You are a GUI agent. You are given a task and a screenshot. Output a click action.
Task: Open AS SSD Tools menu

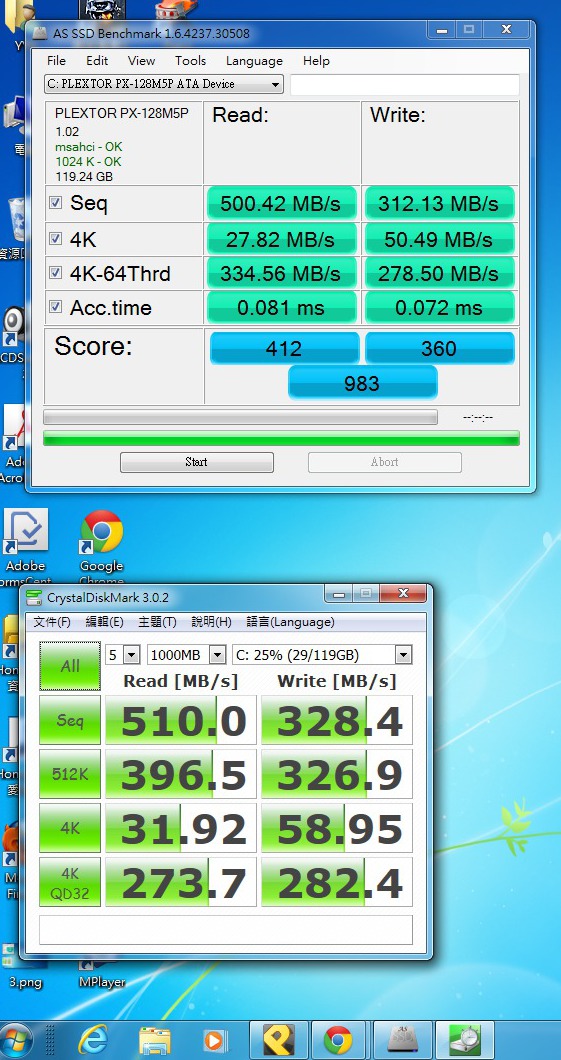[190, 61]
